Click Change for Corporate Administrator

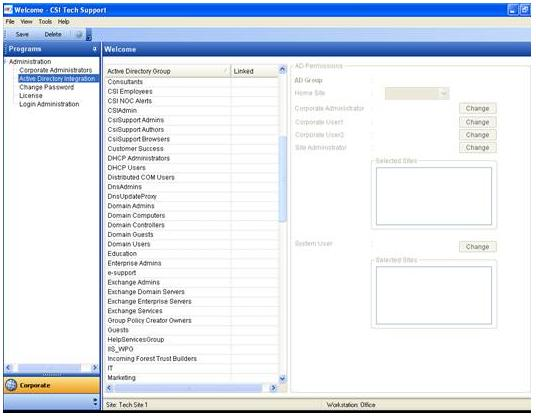click(x=478, y=108)
